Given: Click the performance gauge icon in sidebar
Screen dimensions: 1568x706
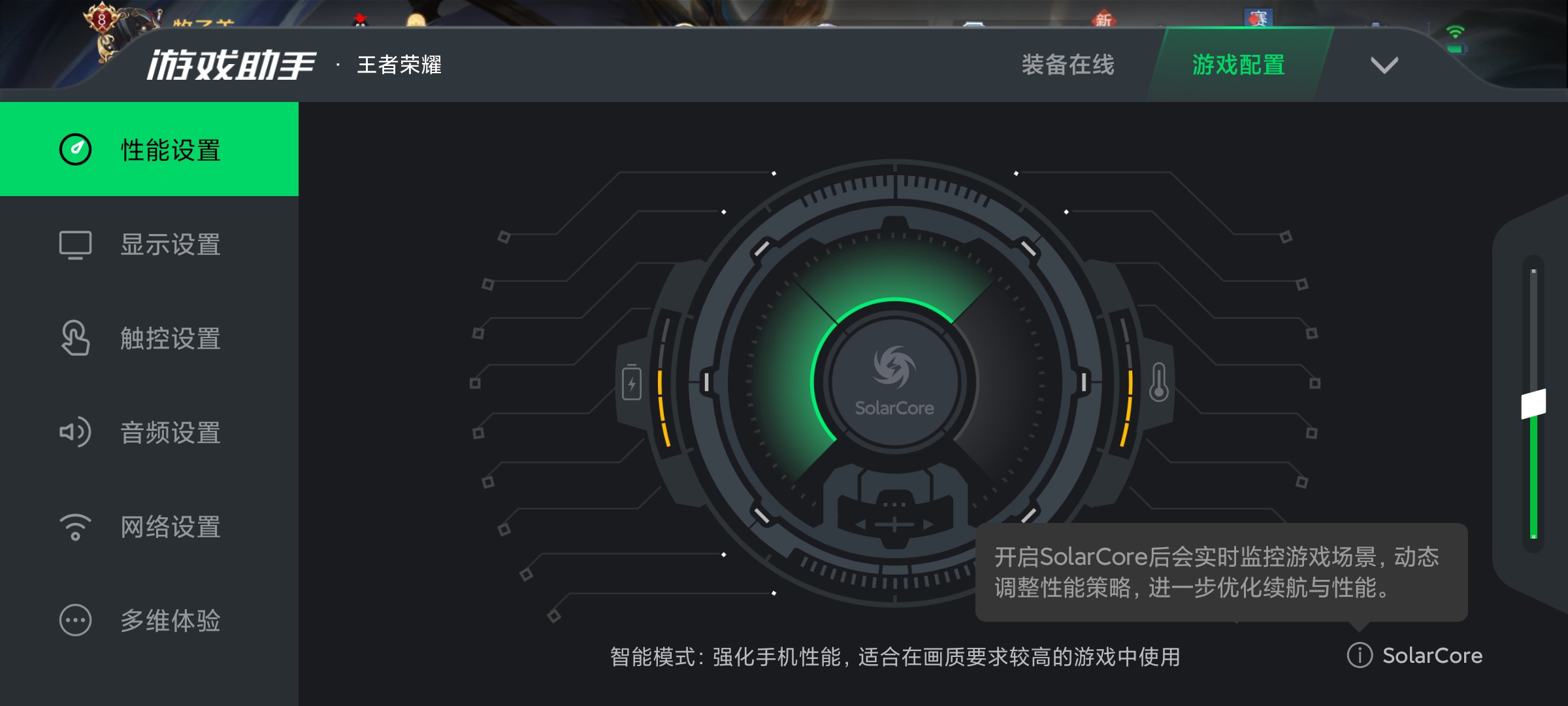Looking at the screenshot, I should coord(76,150).
